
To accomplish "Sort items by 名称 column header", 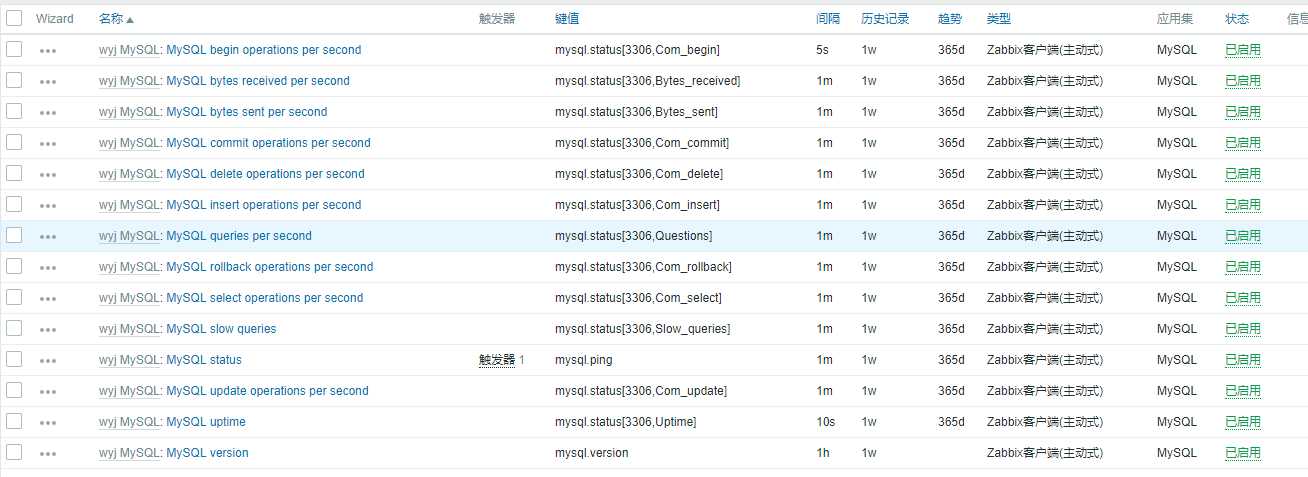I will 116,19.
